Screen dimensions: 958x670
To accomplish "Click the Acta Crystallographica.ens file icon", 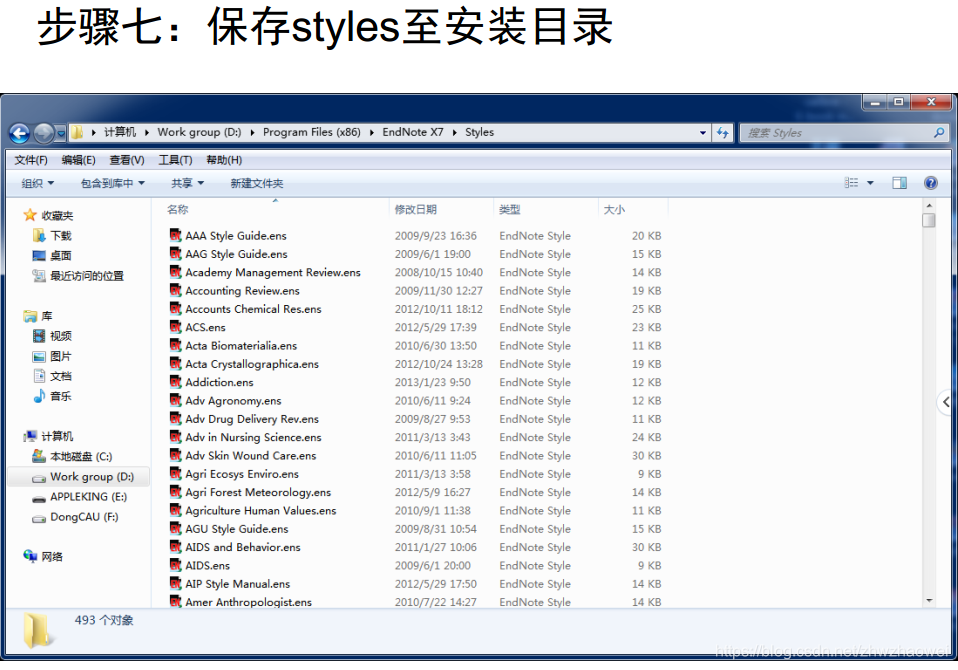I will pyautogui.click(x=175, y=363).
